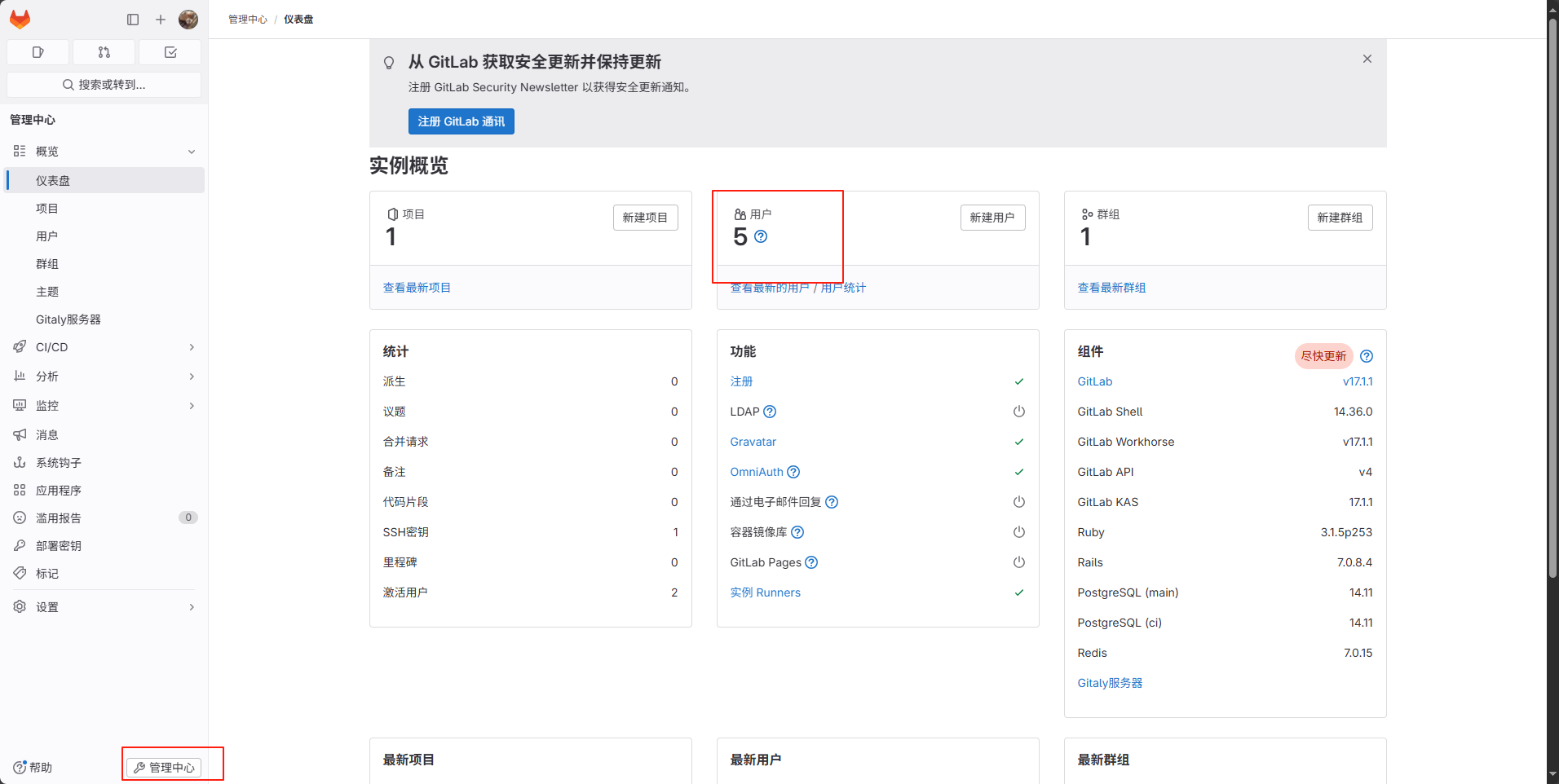Click the 新建群组 button
This screenshot has height=784, width=1559.
click(1340, 218)
